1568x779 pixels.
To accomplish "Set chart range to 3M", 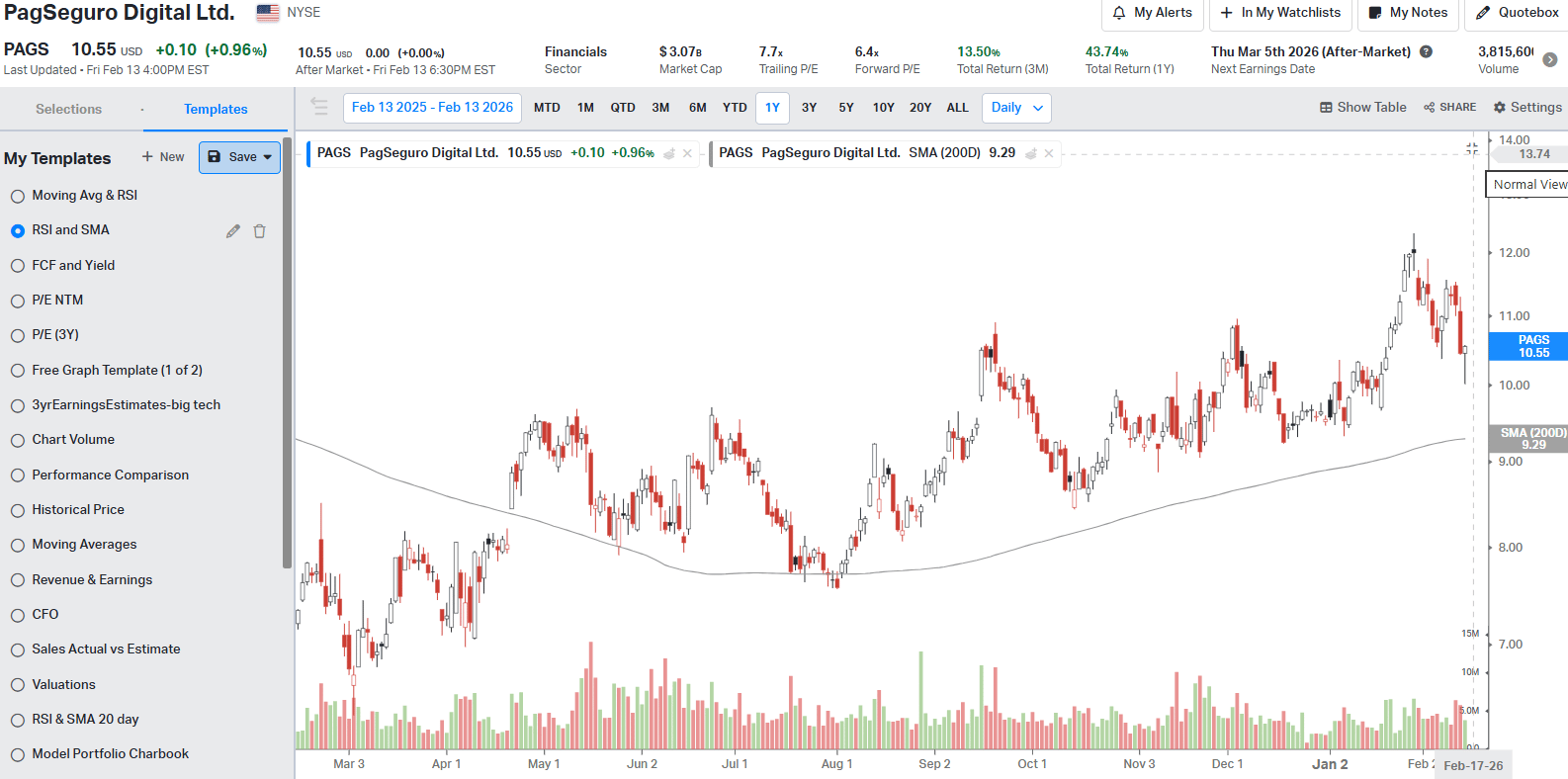I will coord(660,108).
